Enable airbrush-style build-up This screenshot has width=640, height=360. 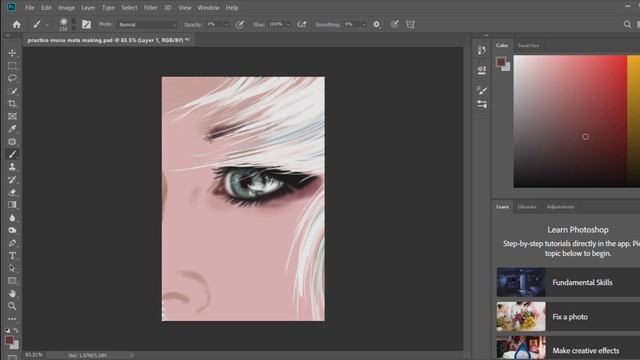(x=302, y=24)
